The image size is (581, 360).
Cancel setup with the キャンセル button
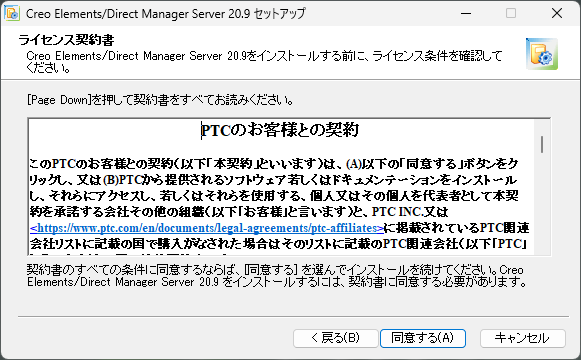pyautogui.click(x=522, y=338)
